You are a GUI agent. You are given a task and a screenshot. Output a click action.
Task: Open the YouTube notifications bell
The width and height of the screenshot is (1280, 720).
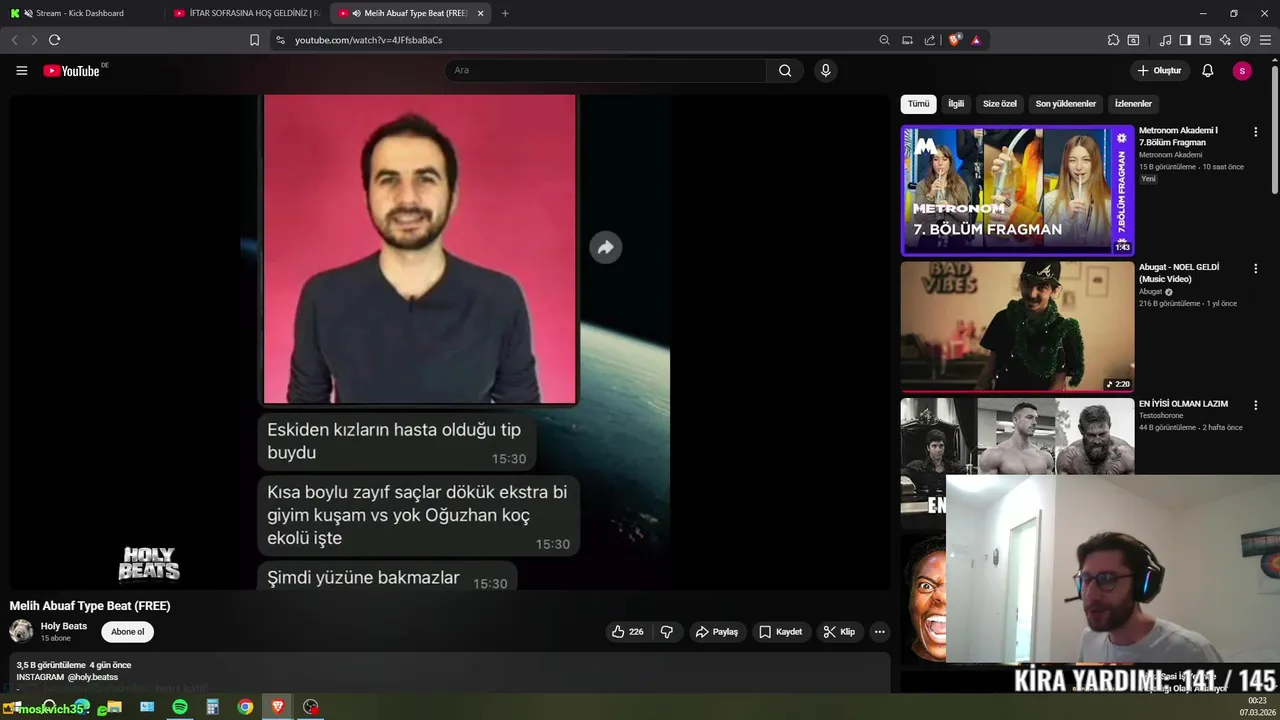click(1208, 70)
